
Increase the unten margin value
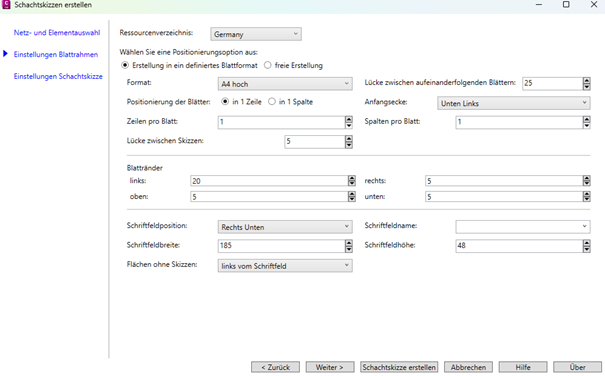click(586, 194)
